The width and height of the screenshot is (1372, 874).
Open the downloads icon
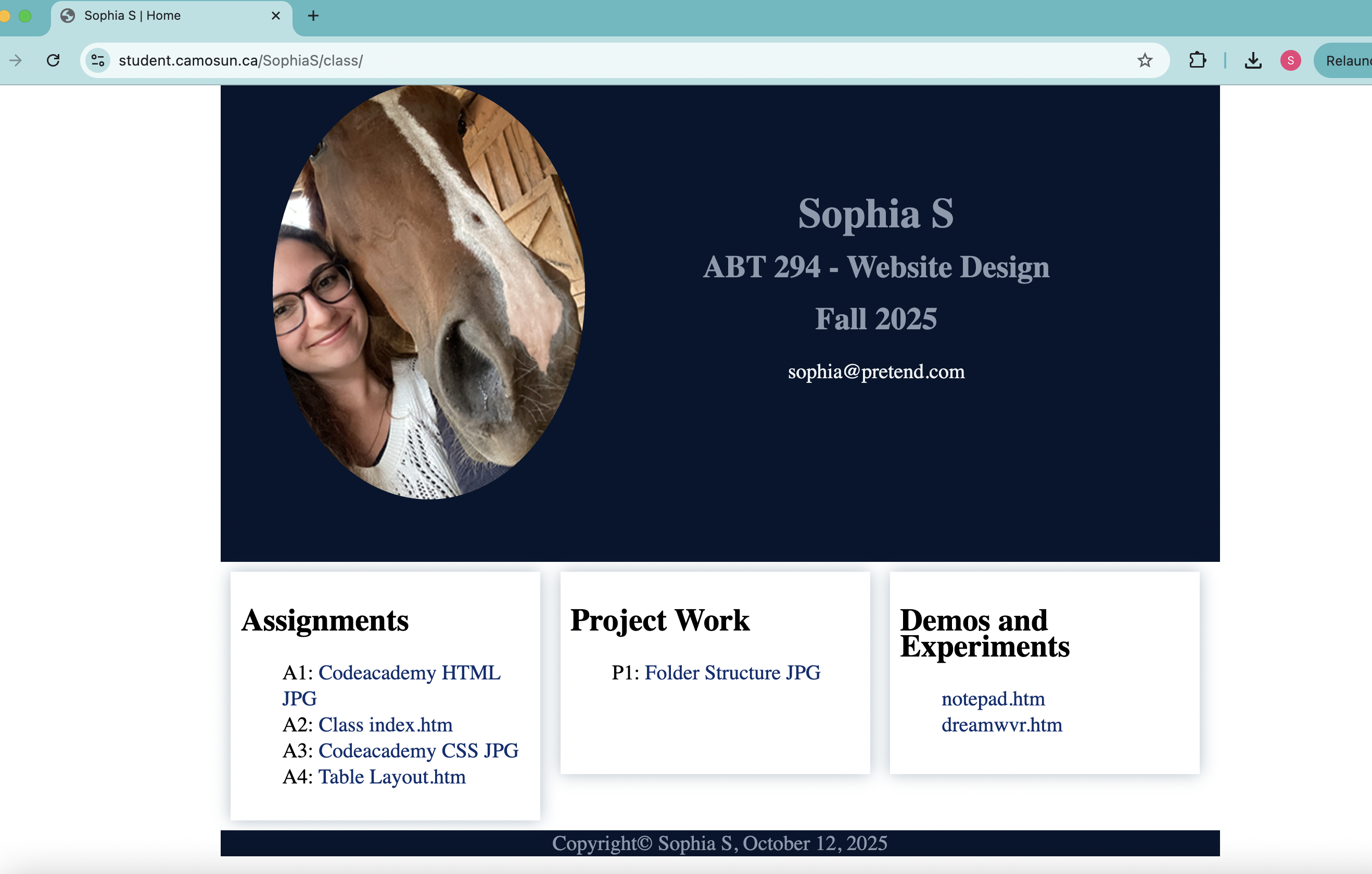coord(1252,60)
